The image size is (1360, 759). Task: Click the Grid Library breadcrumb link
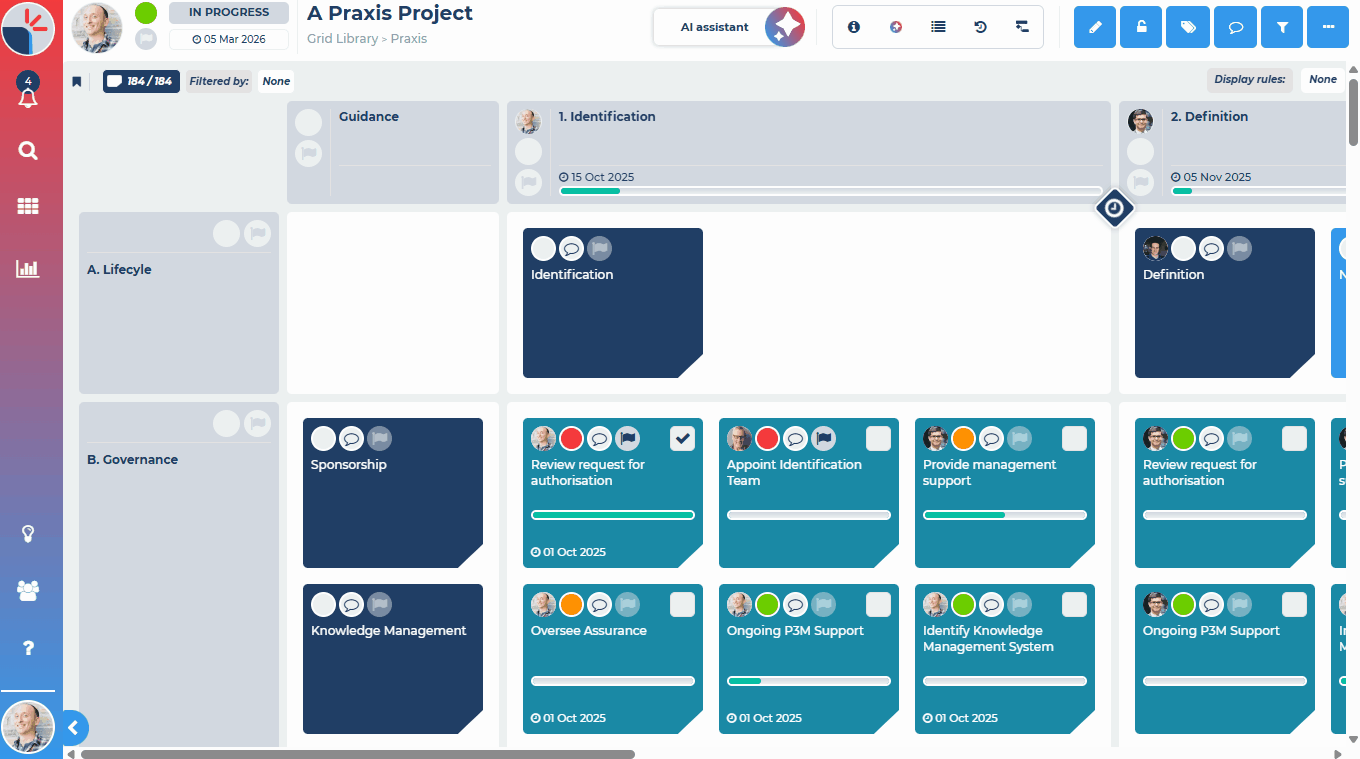pos(342,39)
